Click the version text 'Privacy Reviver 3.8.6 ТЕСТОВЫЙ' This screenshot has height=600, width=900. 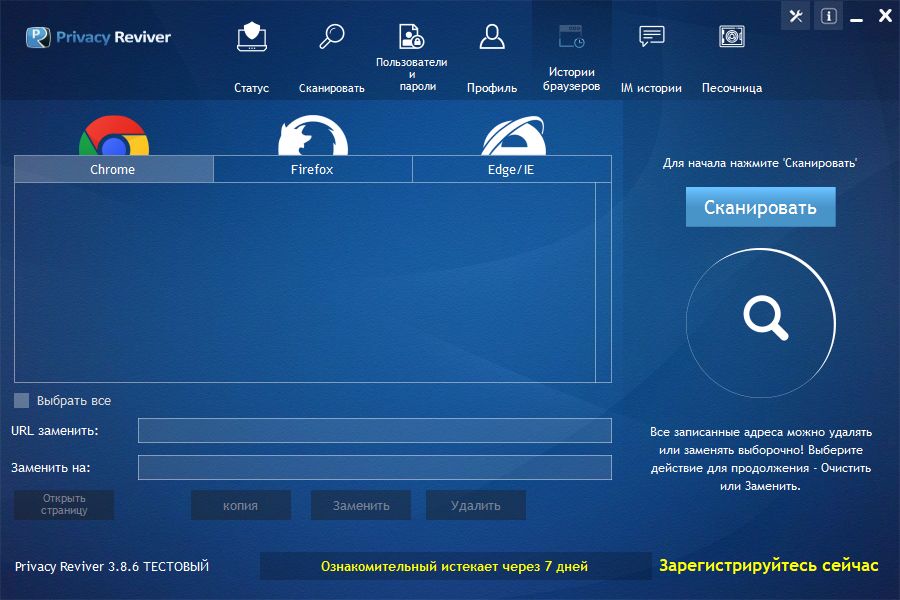coord(112,566)
